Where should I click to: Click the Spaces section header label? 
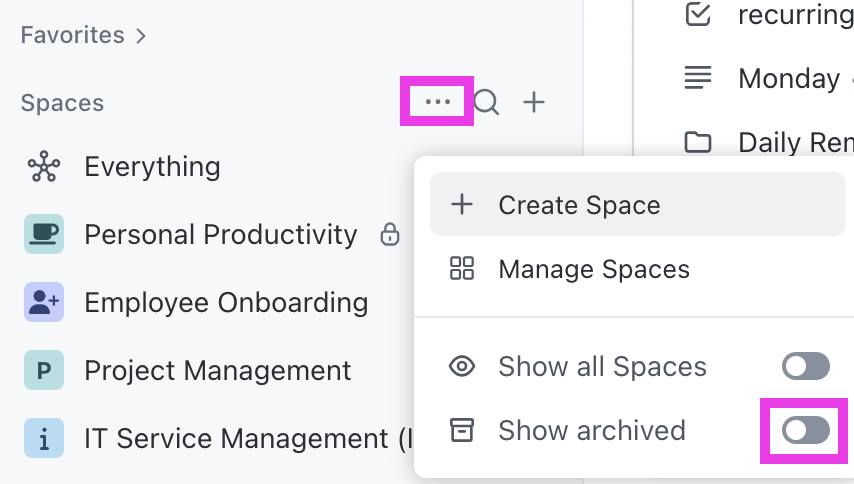(x=62, y=103)
